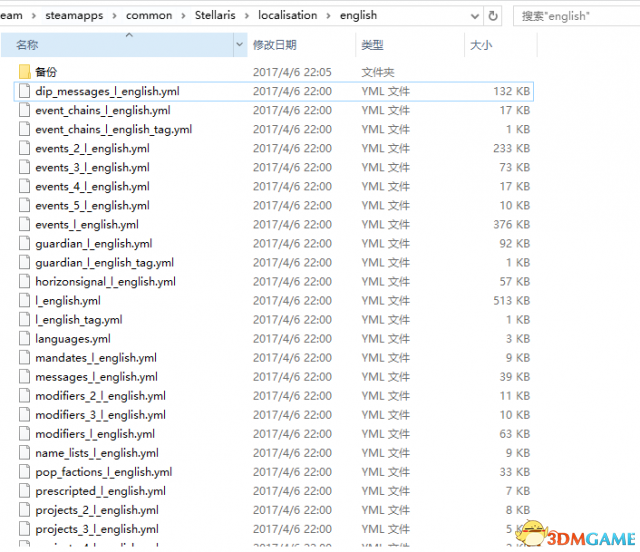
Task: Sort by 名称 column header
Action: coord(118,45)
